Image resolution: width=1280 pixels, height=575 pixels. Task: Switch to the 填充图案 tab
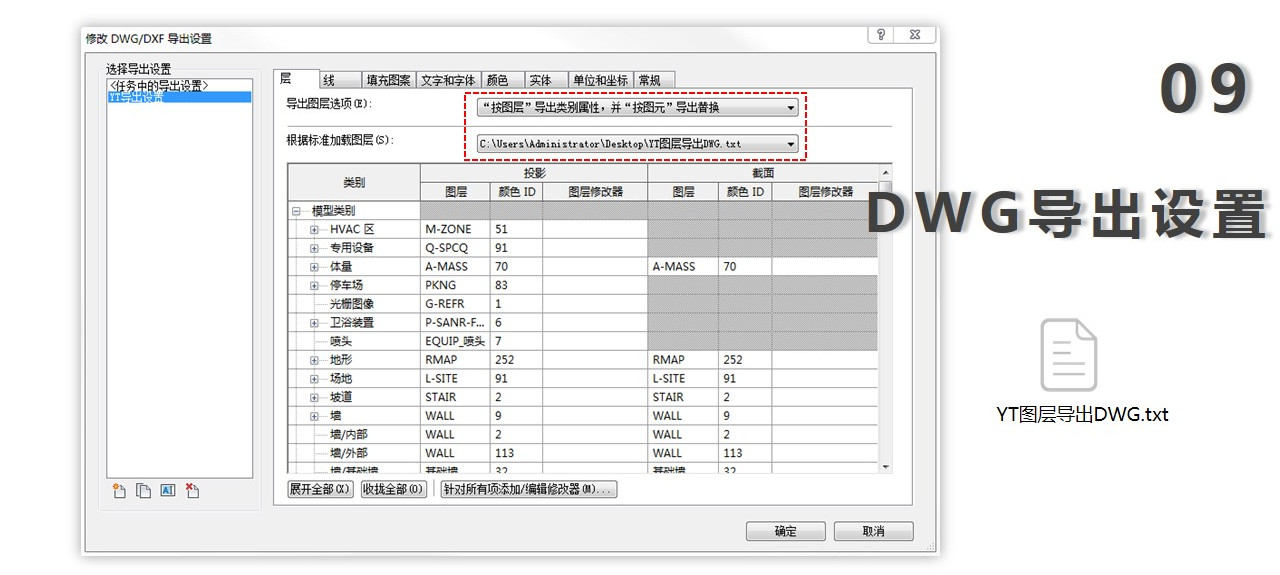point(389,80)
